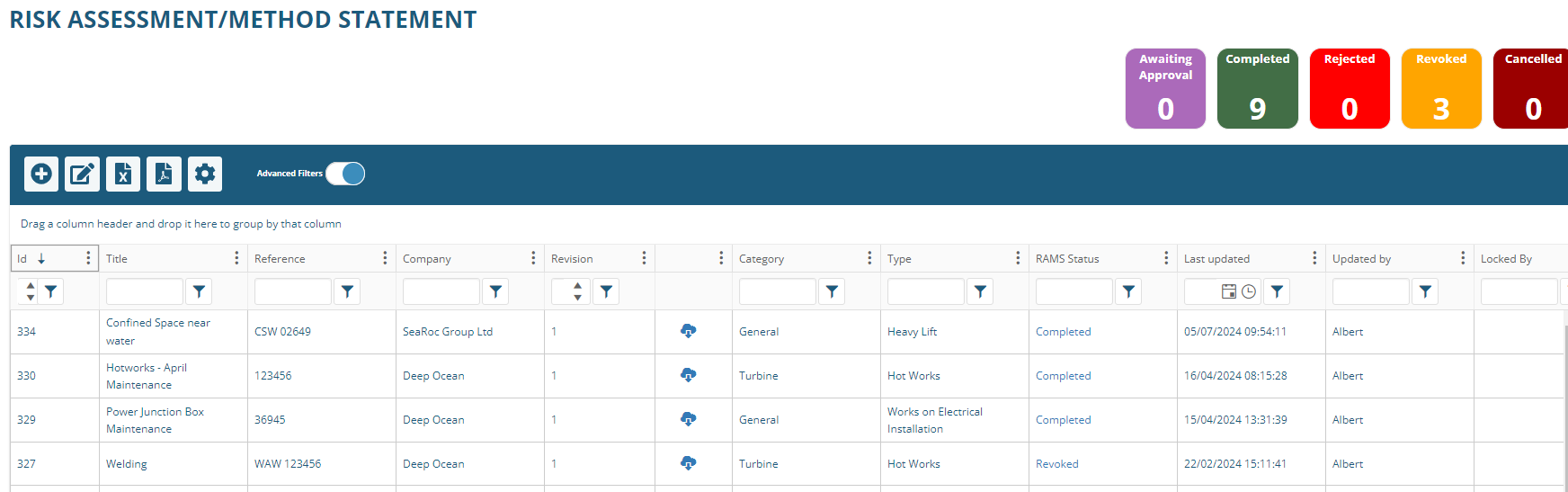
Task: Click the Company filter text field
Action: [441, 291]
